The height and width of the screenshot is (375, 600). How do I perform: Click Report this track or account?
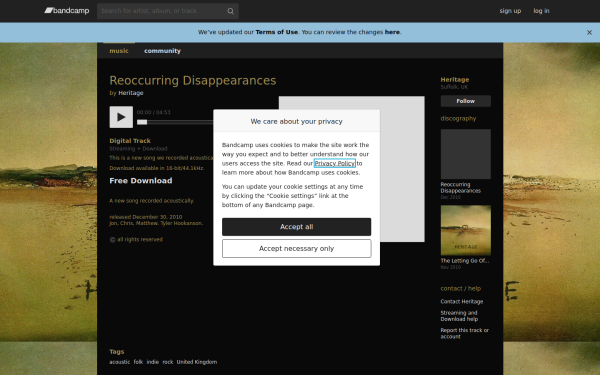[x=465, y=333]
